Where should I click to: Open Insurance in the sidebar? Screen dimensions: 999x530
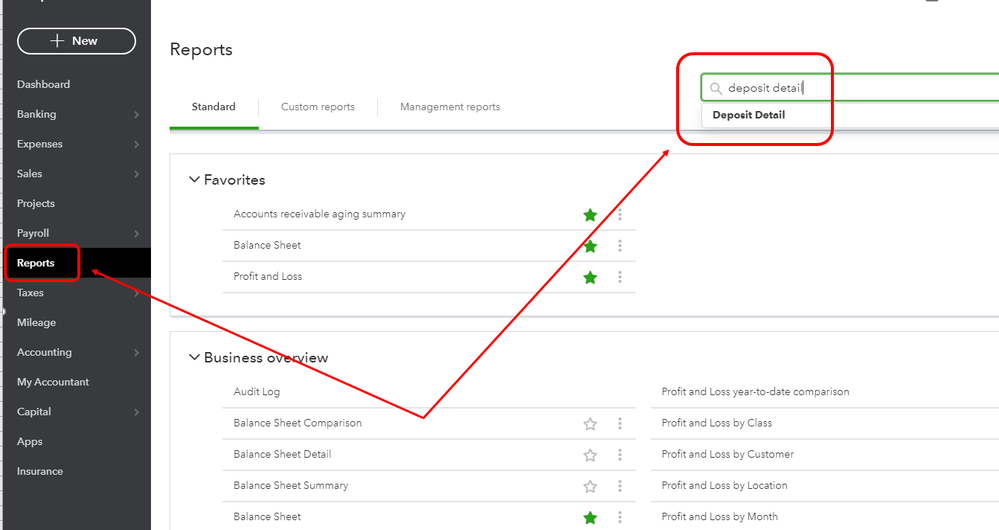40,471
